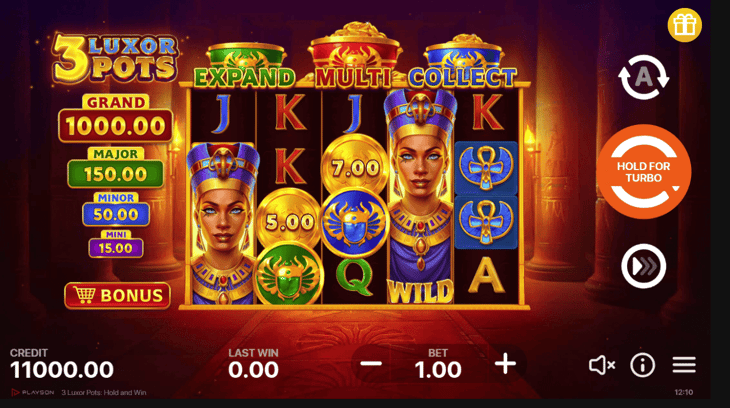The height and width of the screenshot is (408, 730).
Task: Click the green scarab coin symbol
Action: 289,275
